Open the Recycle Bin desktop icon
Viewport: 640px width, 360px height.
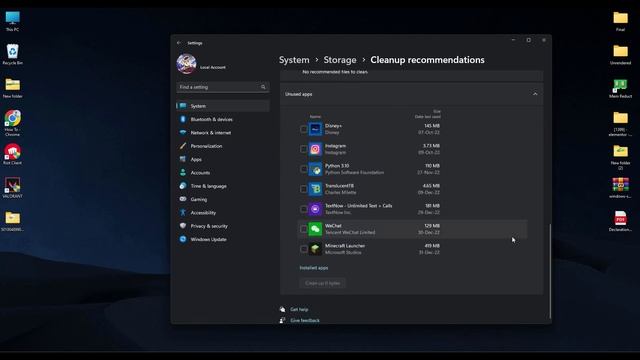tap(12, 54)
